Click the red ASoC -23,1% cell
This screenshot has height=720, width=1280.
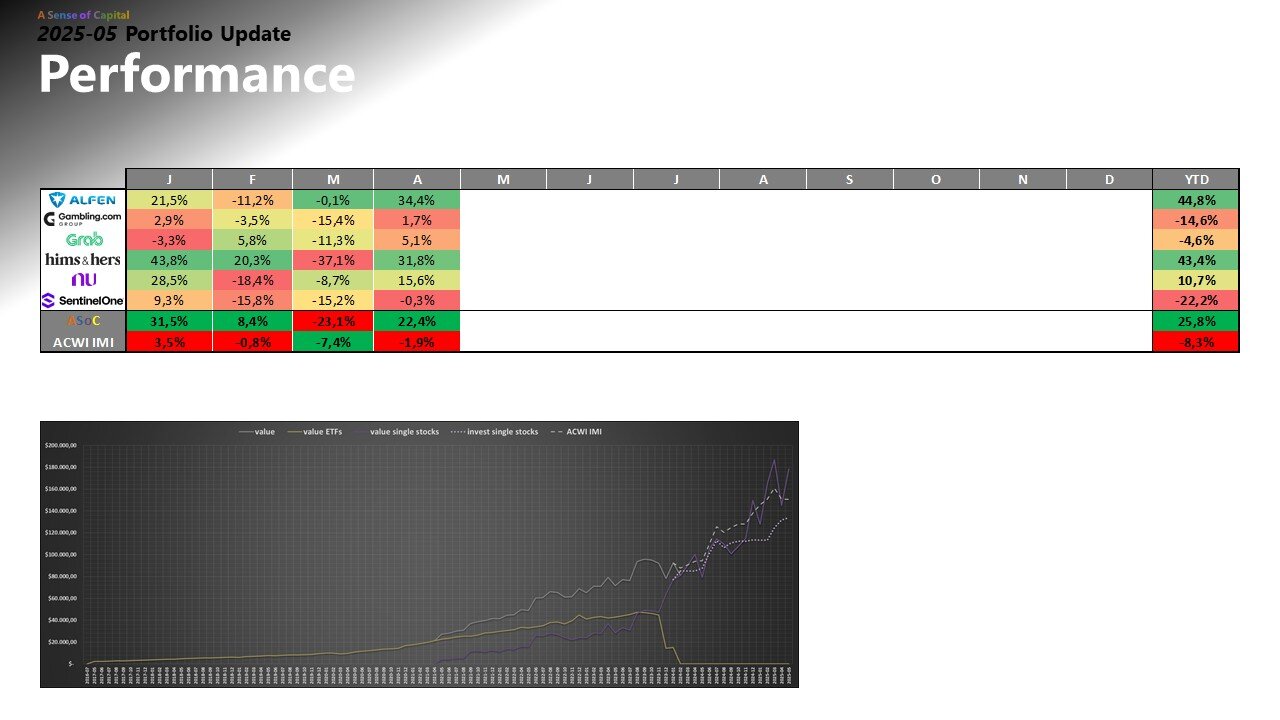coord(333,321)
